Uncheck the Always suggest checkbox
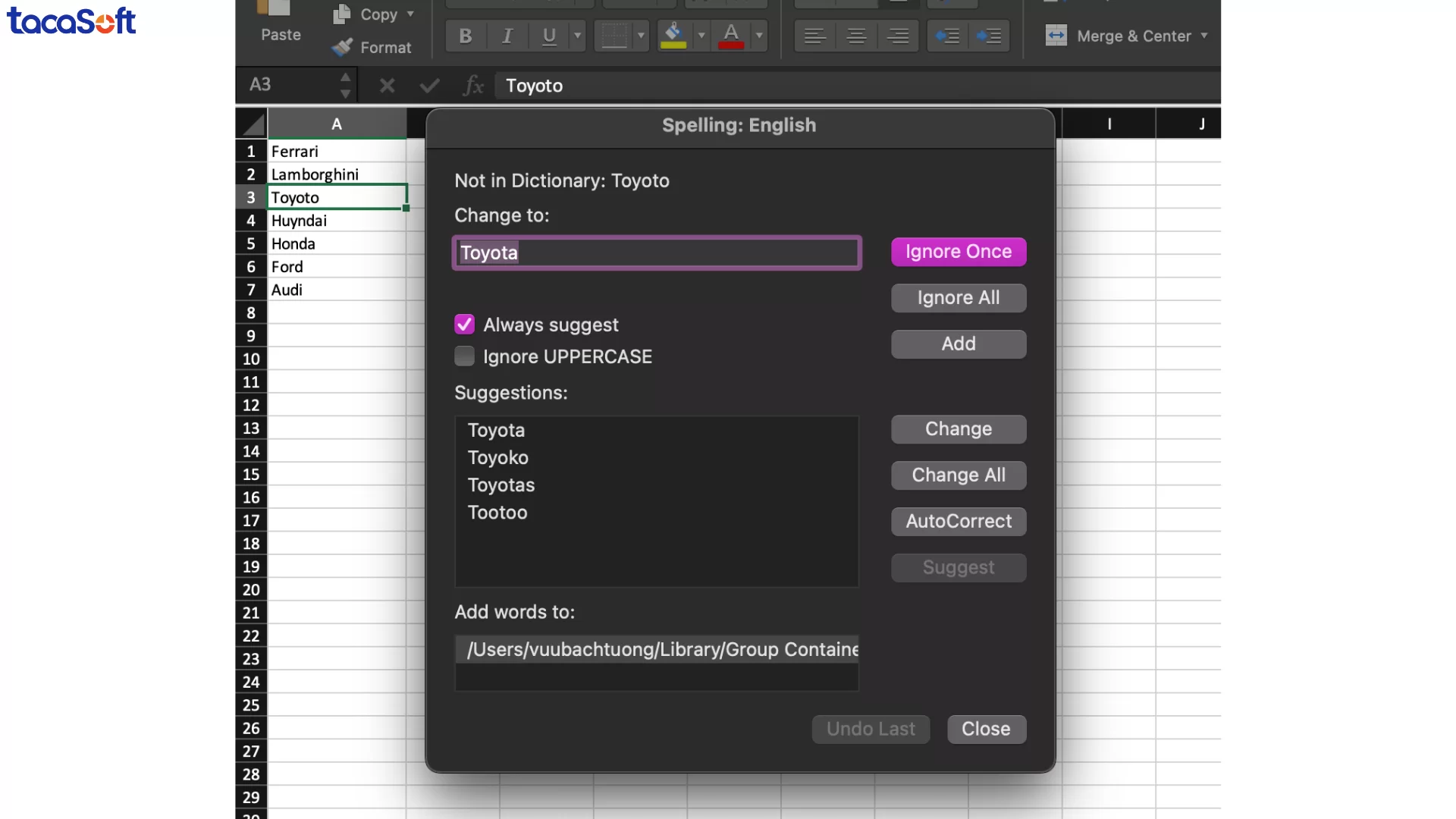Image resolution: width=1456 pixels, height=819 pixels. [464, 324]
